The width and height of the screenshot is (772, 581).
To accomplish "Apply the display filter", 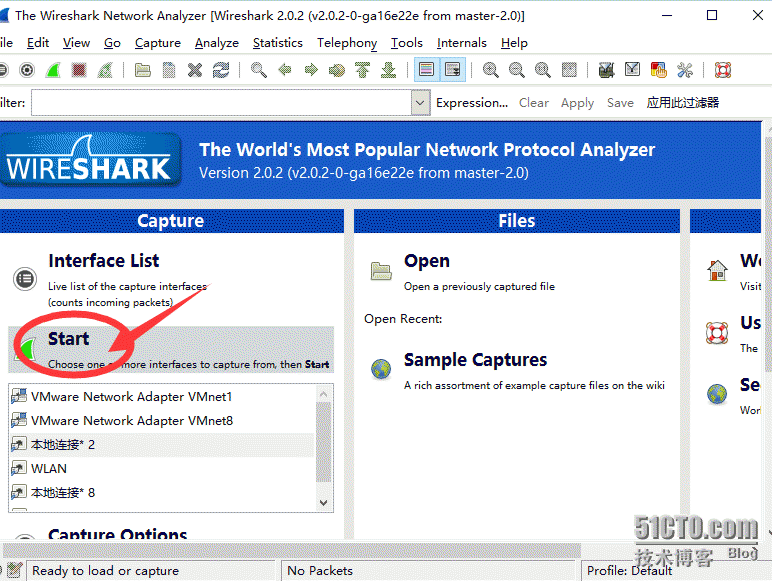I will (x=577, y=103).
